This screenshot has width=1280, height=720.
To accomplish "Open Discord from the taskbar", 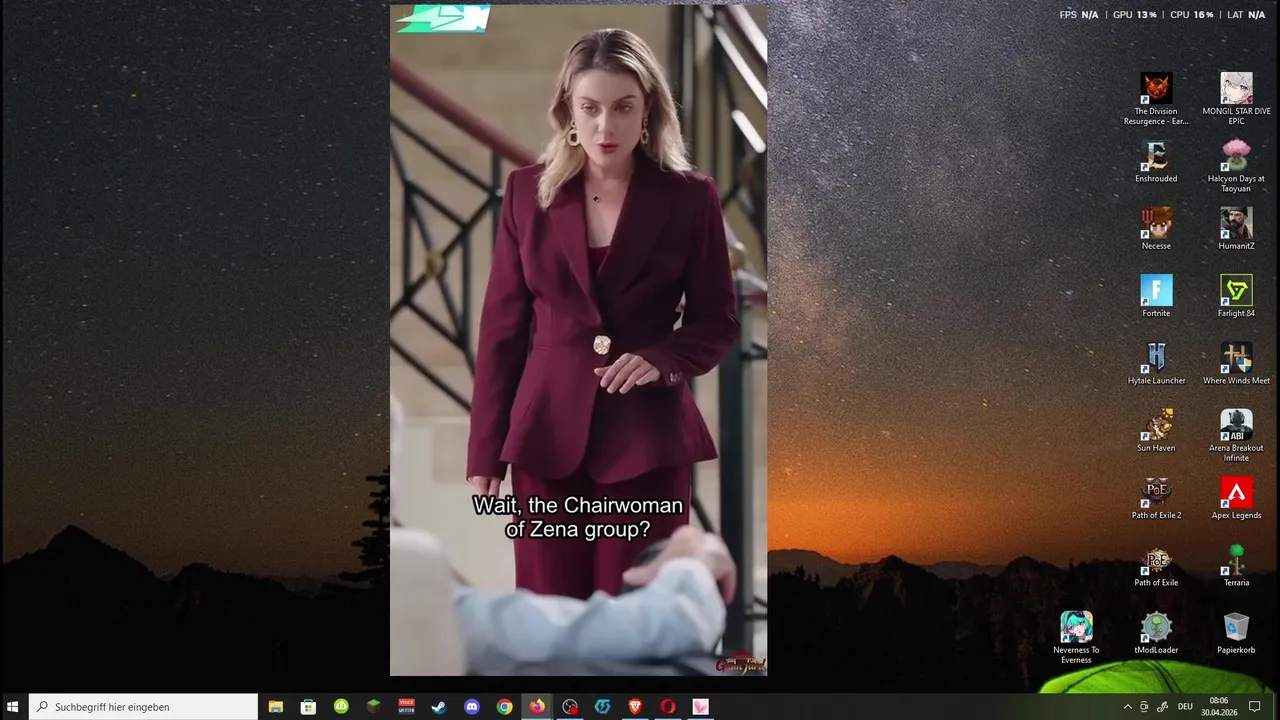I will pos(472,707).
